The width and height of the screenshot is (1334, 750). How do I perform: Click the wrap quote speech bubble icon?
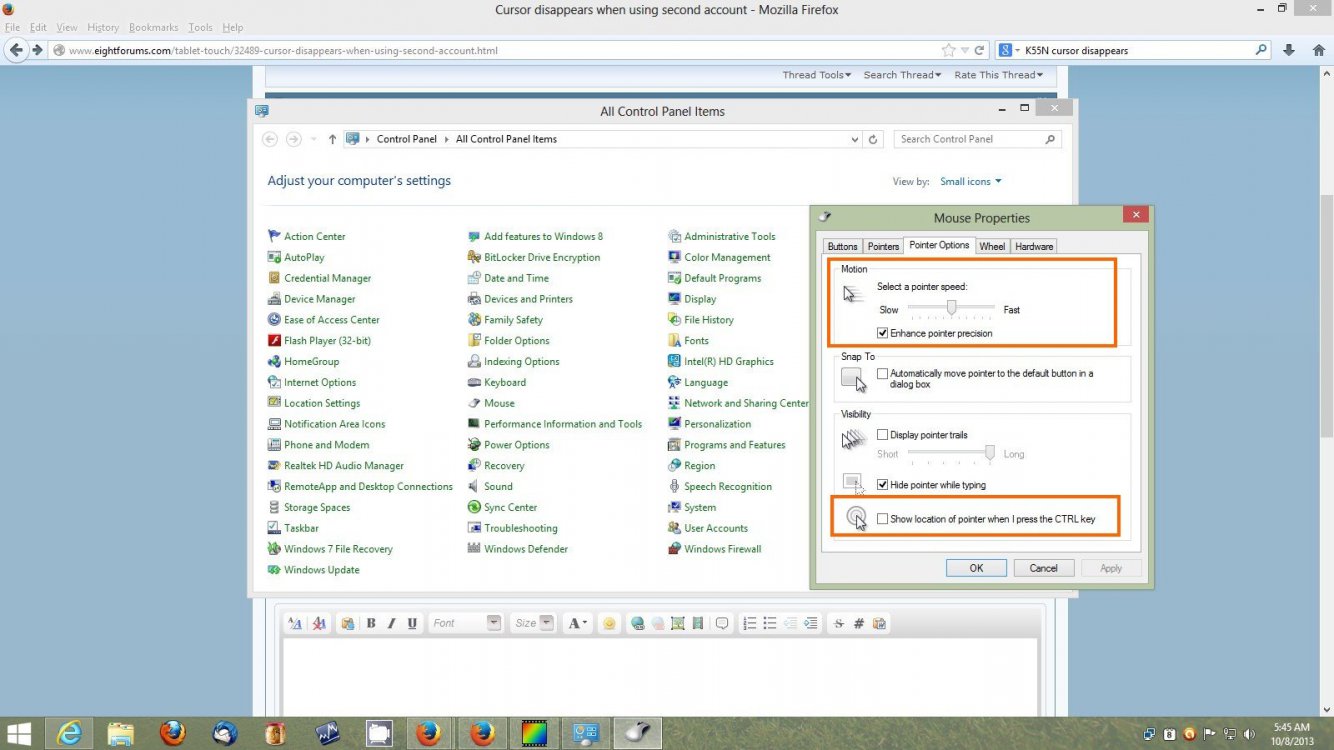[722, 623]
